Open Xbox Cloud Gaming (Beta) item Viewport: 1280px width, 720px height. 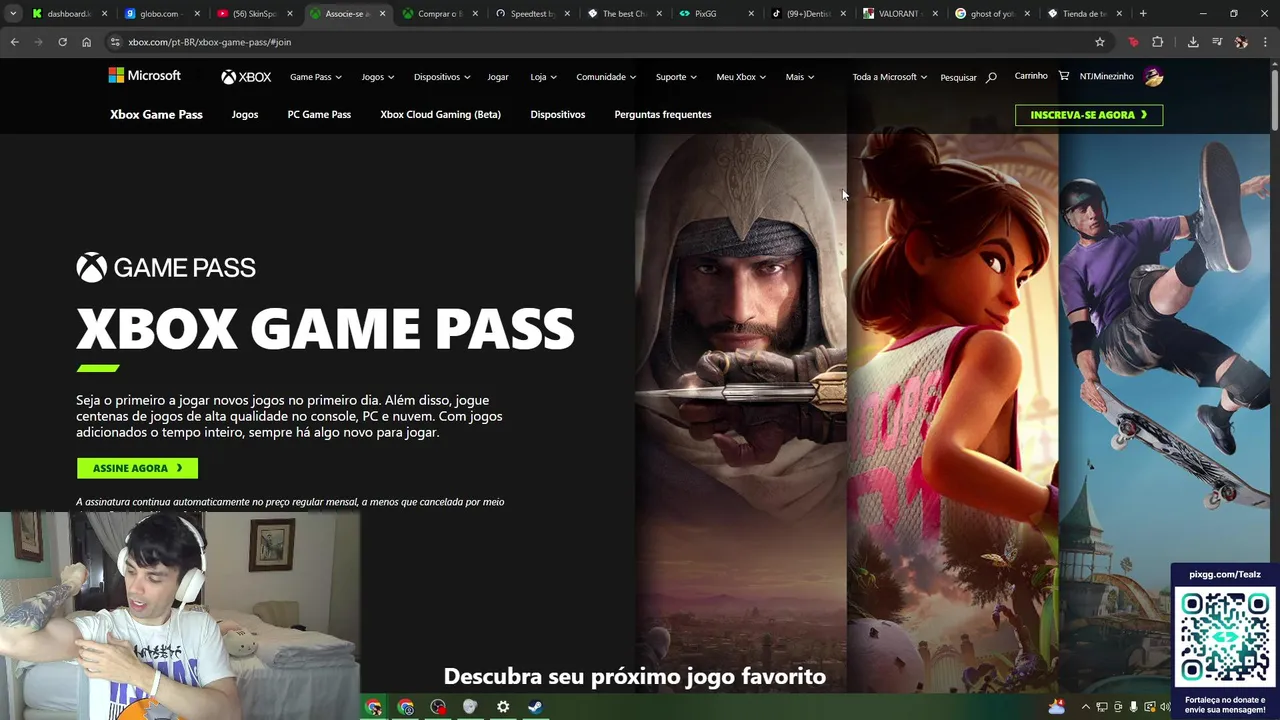pyautogui.click(x=440, y=115)
